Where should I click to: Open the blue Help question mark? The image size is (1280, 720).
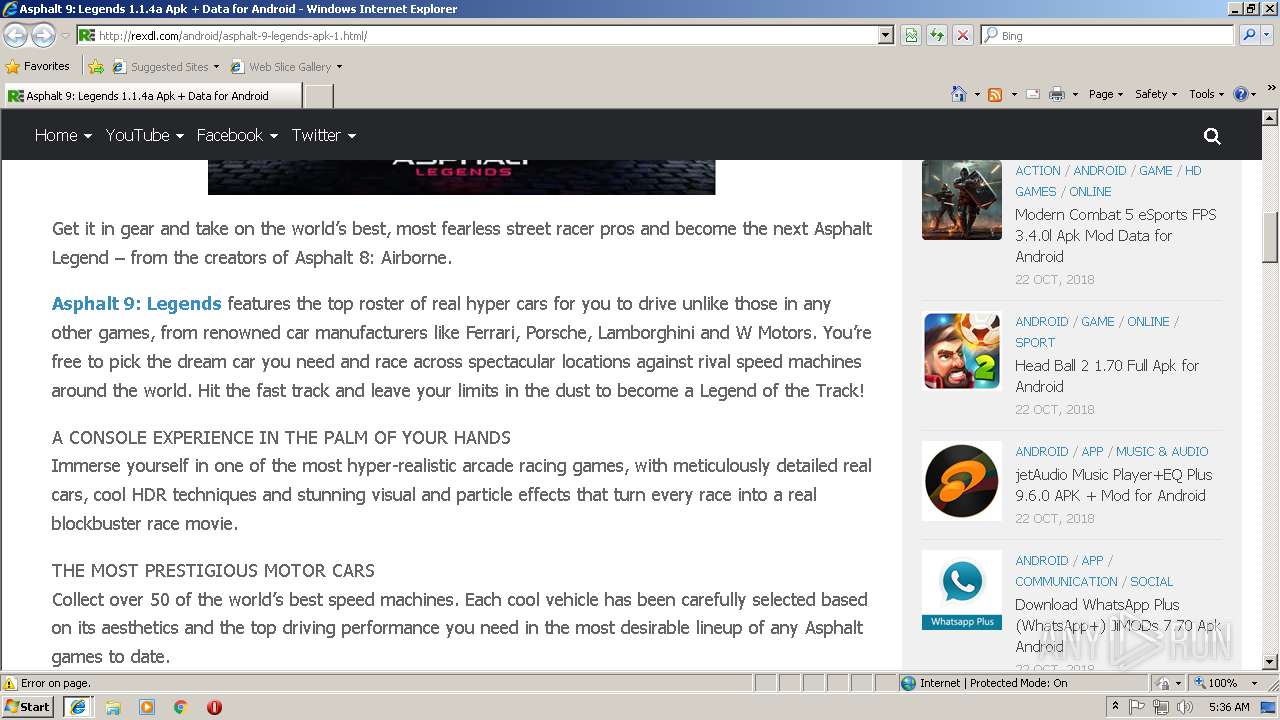(x=1240, y=94)
